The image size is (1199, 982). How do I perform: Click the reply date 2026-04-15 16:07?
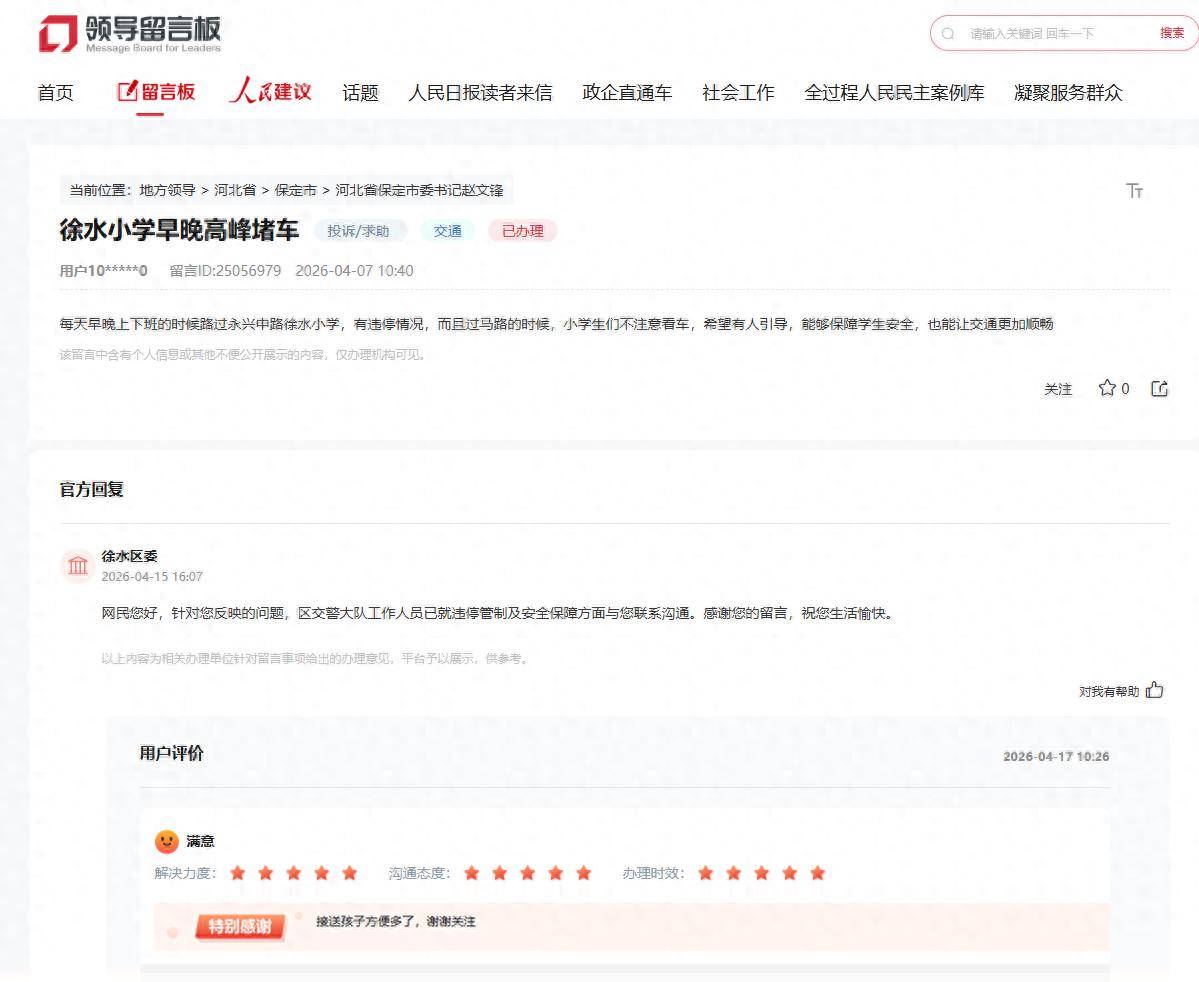point(152,577)
